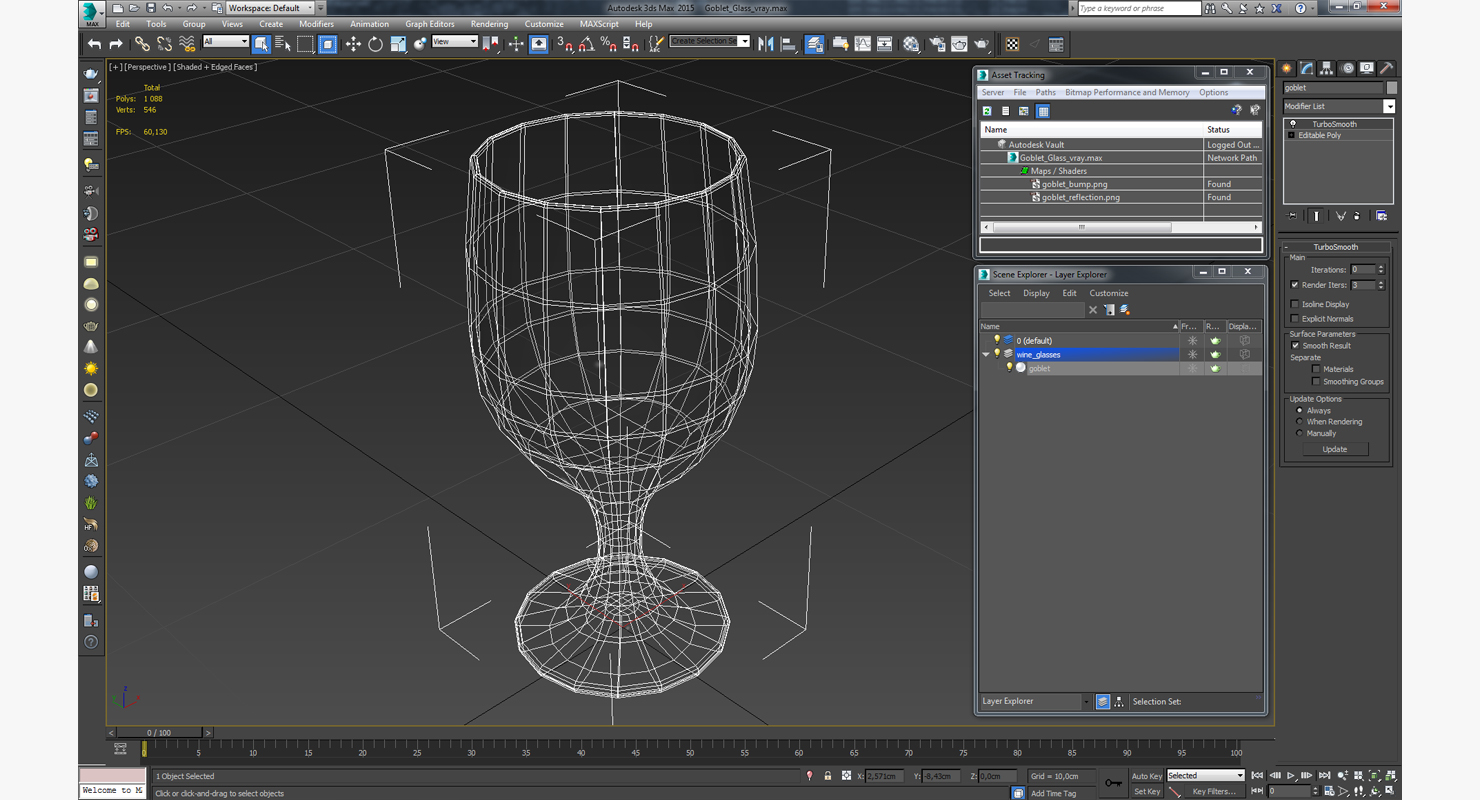1480x800 pixels.
Task: Check Separate by Materials option
Action: tap(1316, 369)
